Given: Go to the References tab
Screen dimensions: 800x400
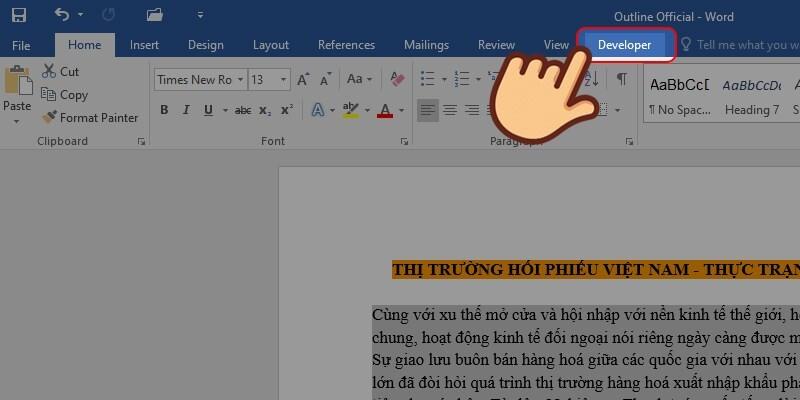Looking at the screenshot, I should click(346, 45).
